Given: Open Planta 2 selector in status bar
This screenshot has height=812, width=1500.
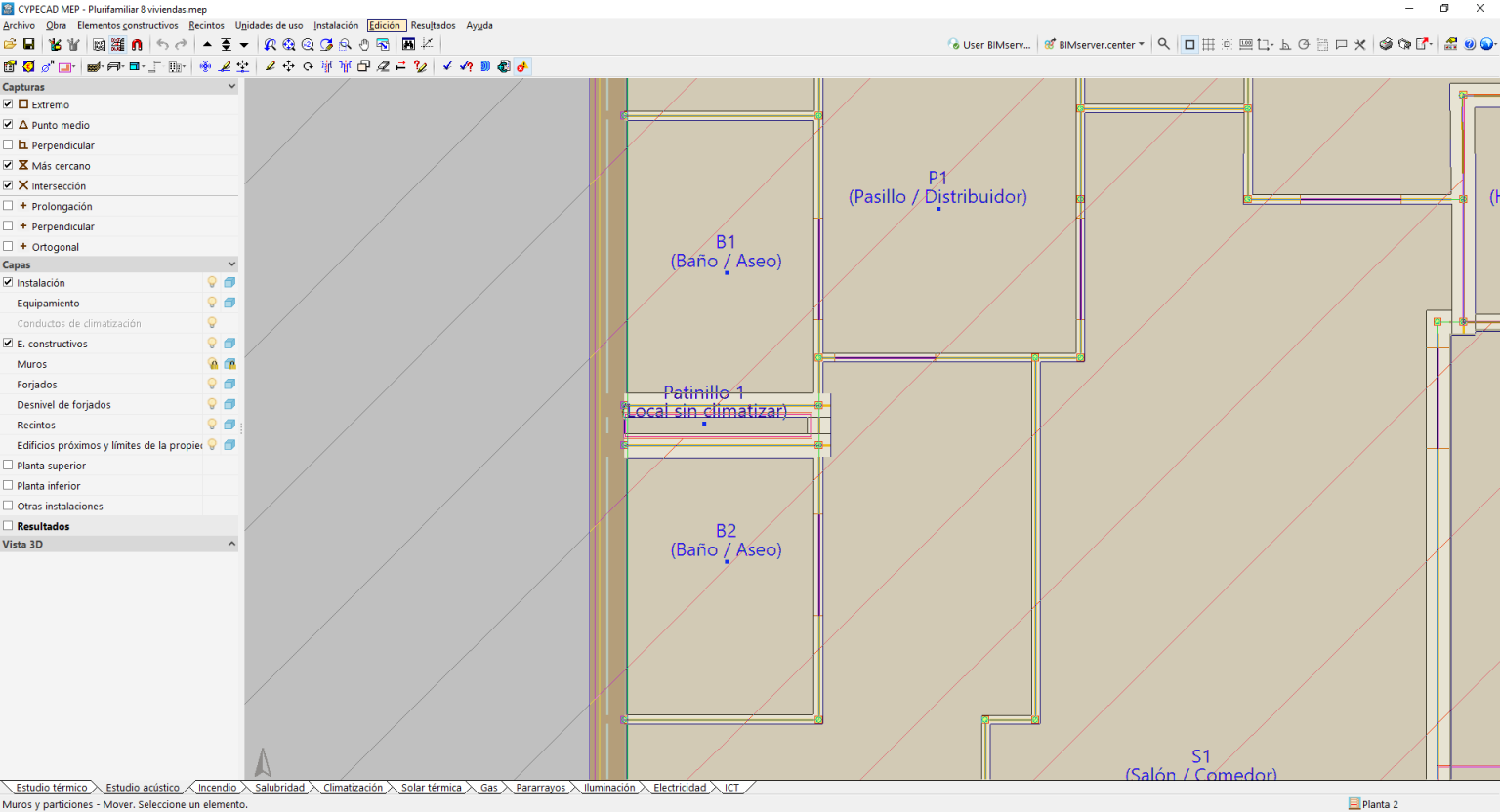Looking at the screenshot, I should point(1373,803).
